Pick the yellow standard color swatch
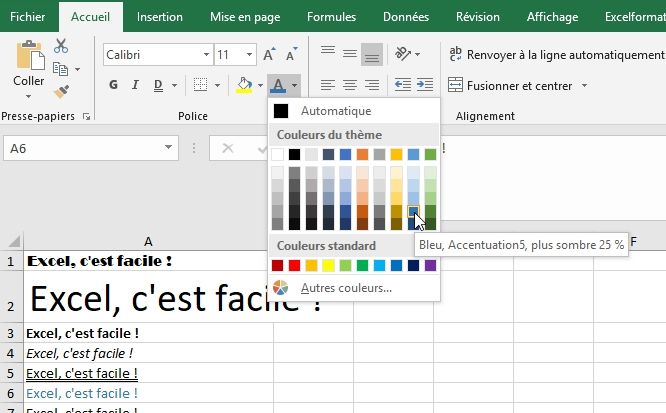This screenshot has width=666, height=413. click(328, 266)
